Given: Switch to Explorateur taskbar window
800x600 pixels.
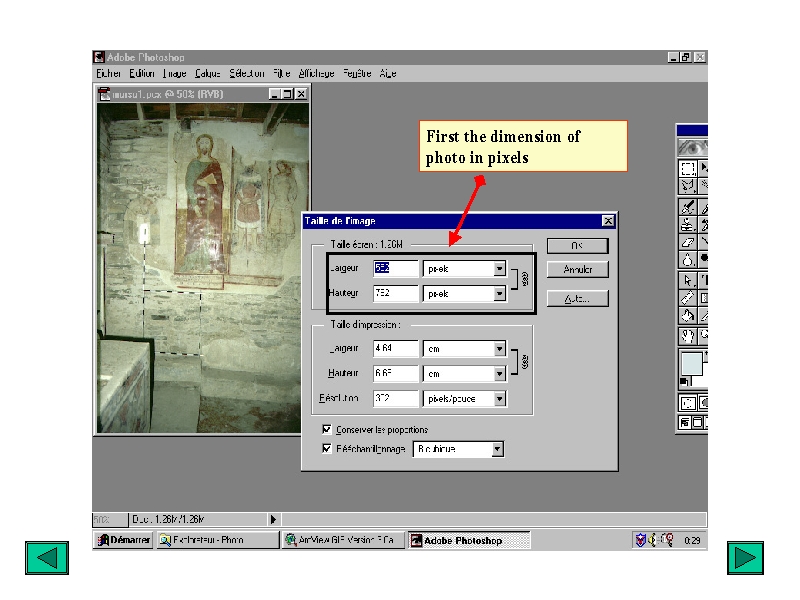Looking at the screenshot, I should [x=218, y=540].
